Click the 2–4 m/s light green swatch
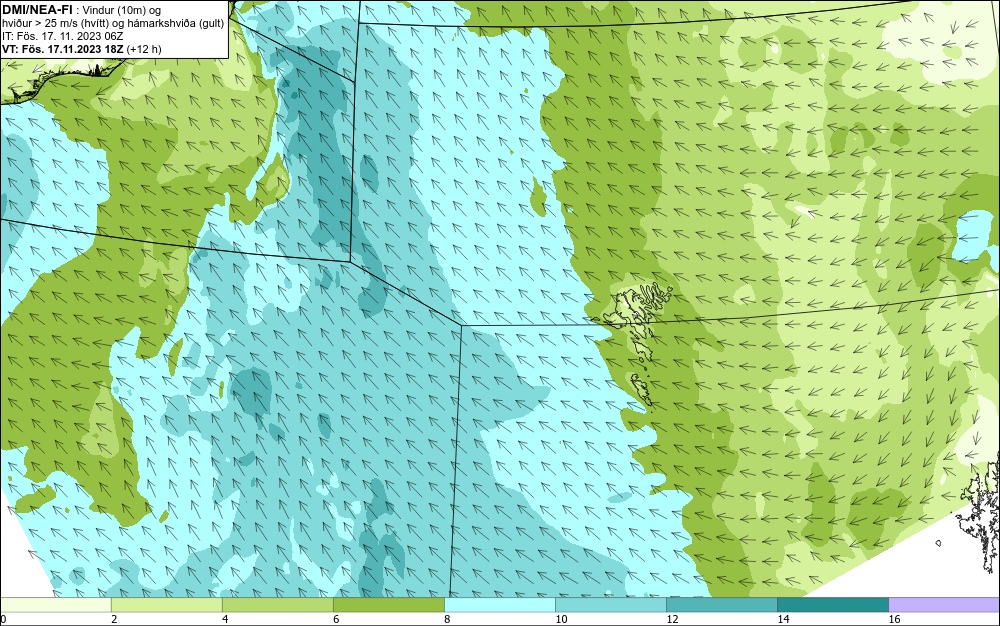The height and width of the screenshot is (626, 1000). tap(166, 605)
